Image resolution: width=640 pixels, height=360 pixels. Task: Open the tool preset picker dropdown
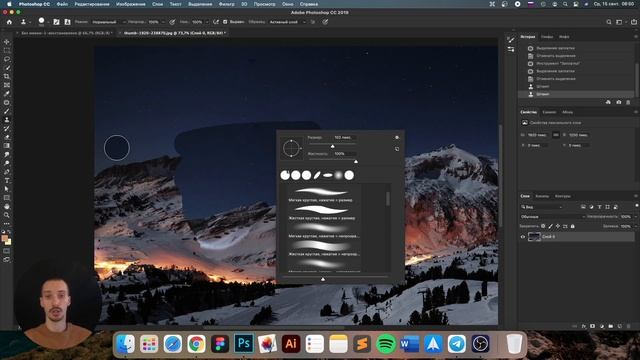26,22
